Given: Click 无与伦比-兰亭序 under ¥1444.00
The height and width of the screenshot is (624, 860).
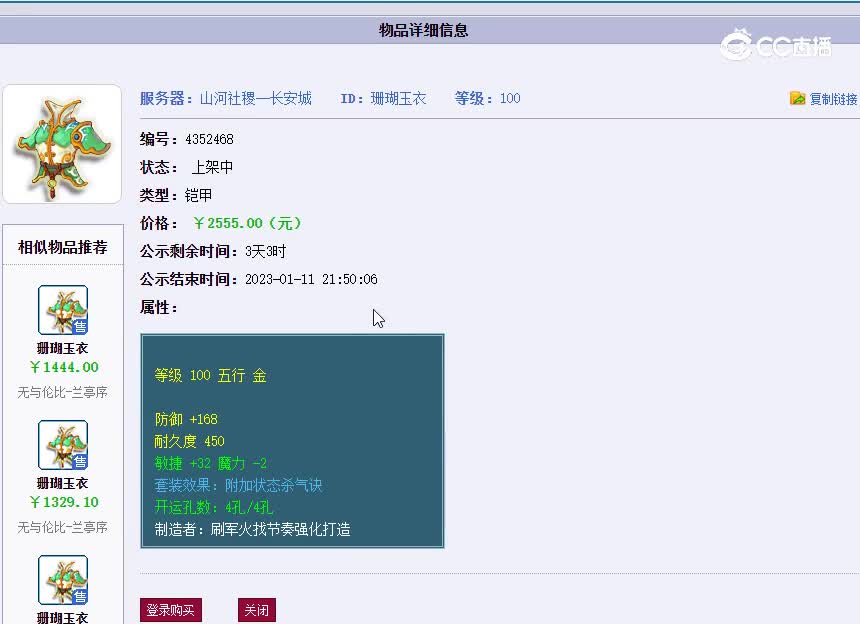Looking at the screenshot, I should [x=63, y=392].
